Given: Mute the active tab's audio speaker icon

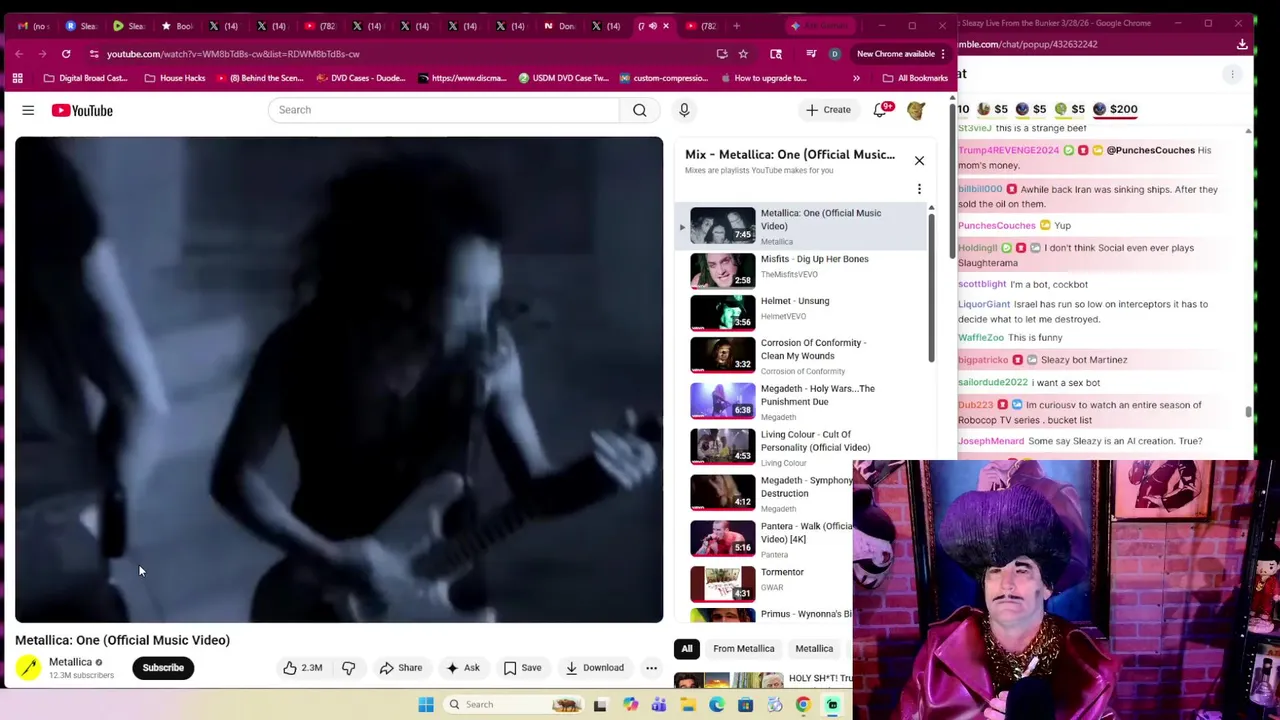Looking at the screenshot, I should click(653, 26).
